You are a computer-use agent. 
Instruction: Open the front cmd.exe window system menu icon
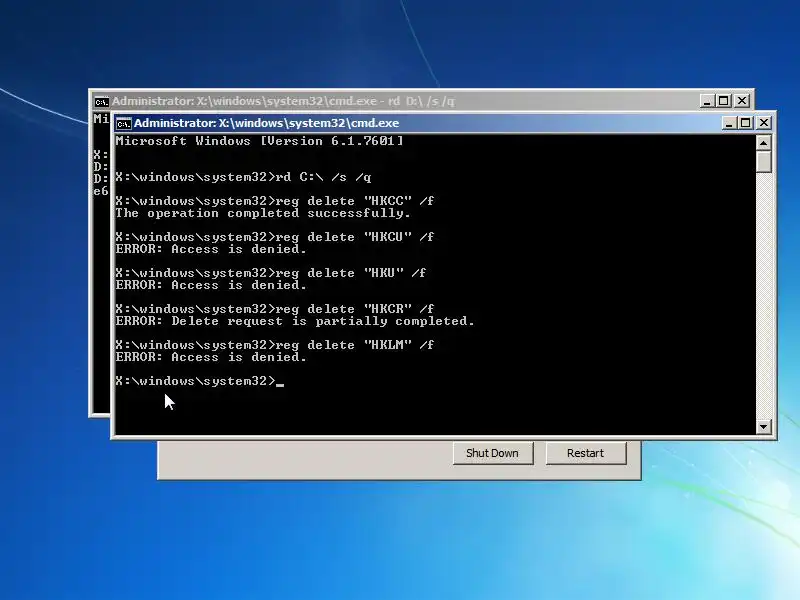[123, 123]
